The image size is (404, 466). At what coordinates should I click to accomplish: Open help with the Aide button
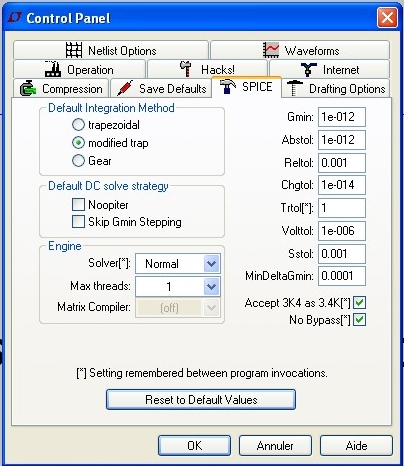[x=356, y=445]
